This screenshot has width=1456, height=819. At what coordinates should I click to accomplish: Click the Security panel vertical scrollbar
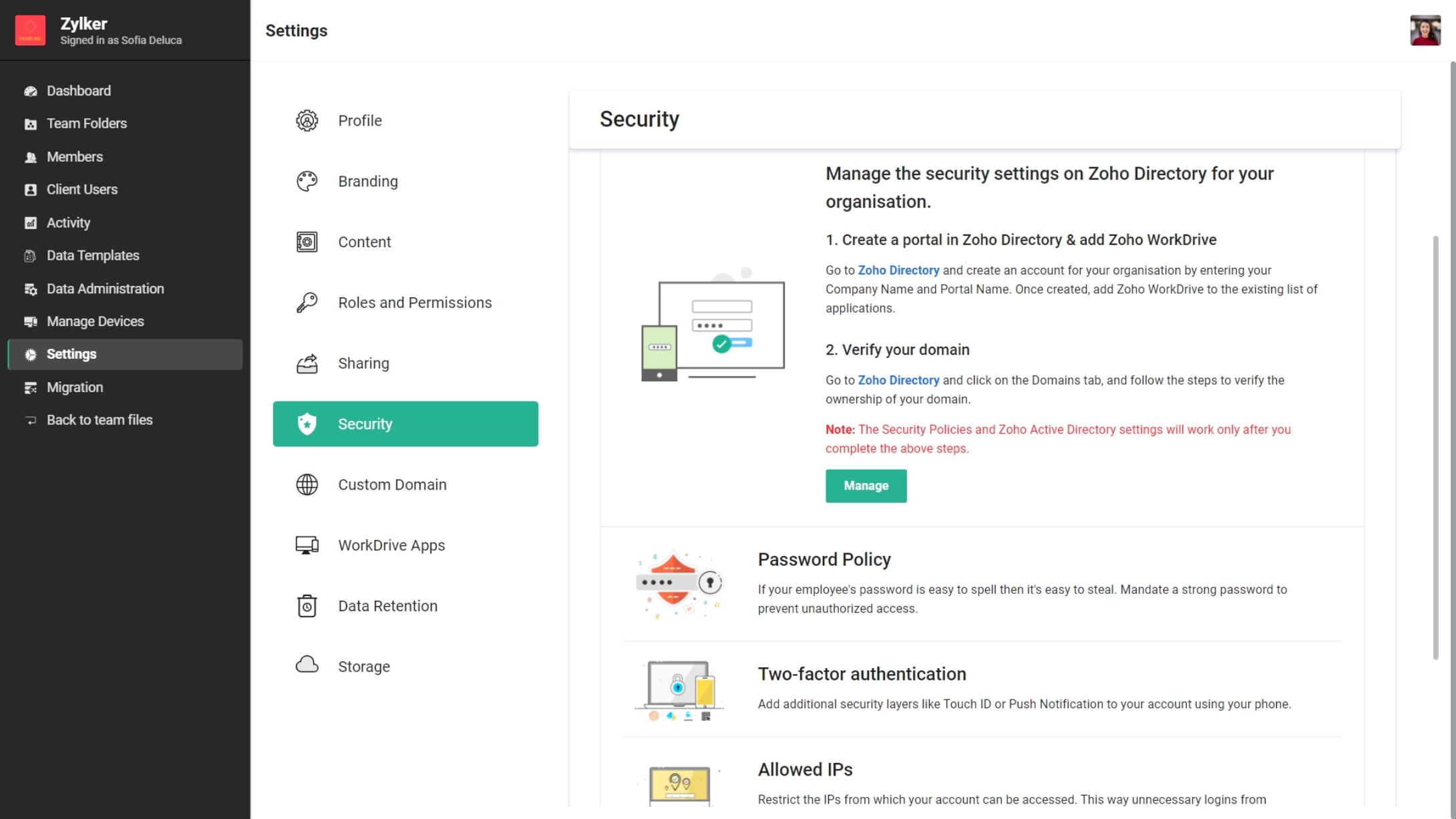click(x=1435, y=448)
